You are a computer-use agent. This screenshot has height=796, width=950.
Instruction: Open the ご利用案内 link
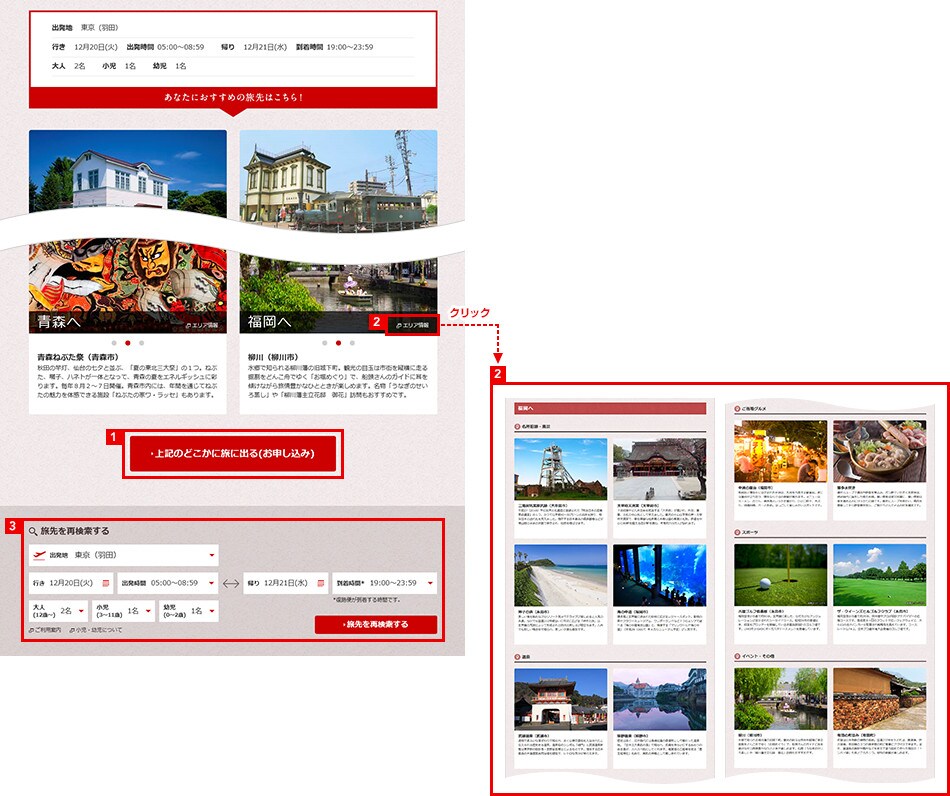(47, 630)
